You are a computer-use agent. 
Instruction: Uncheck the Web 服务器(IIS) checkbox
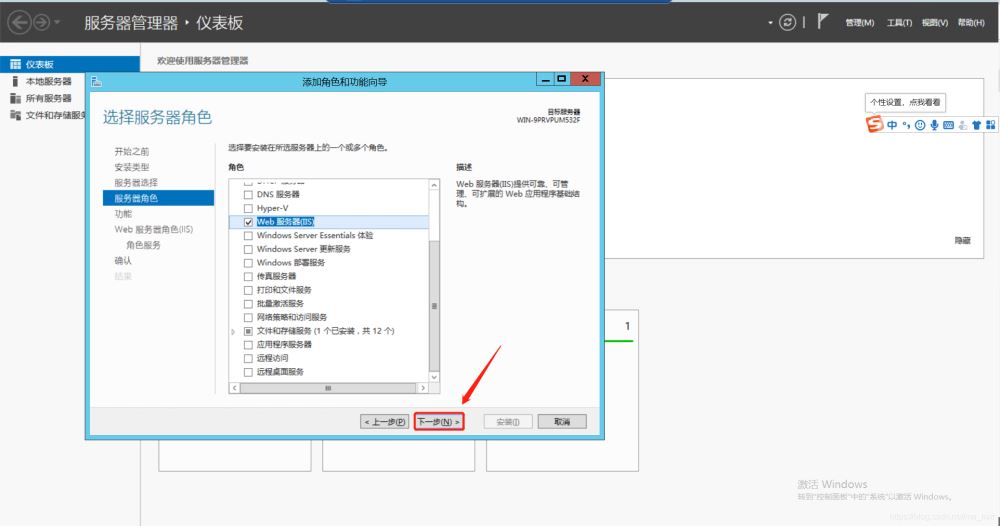248,222
